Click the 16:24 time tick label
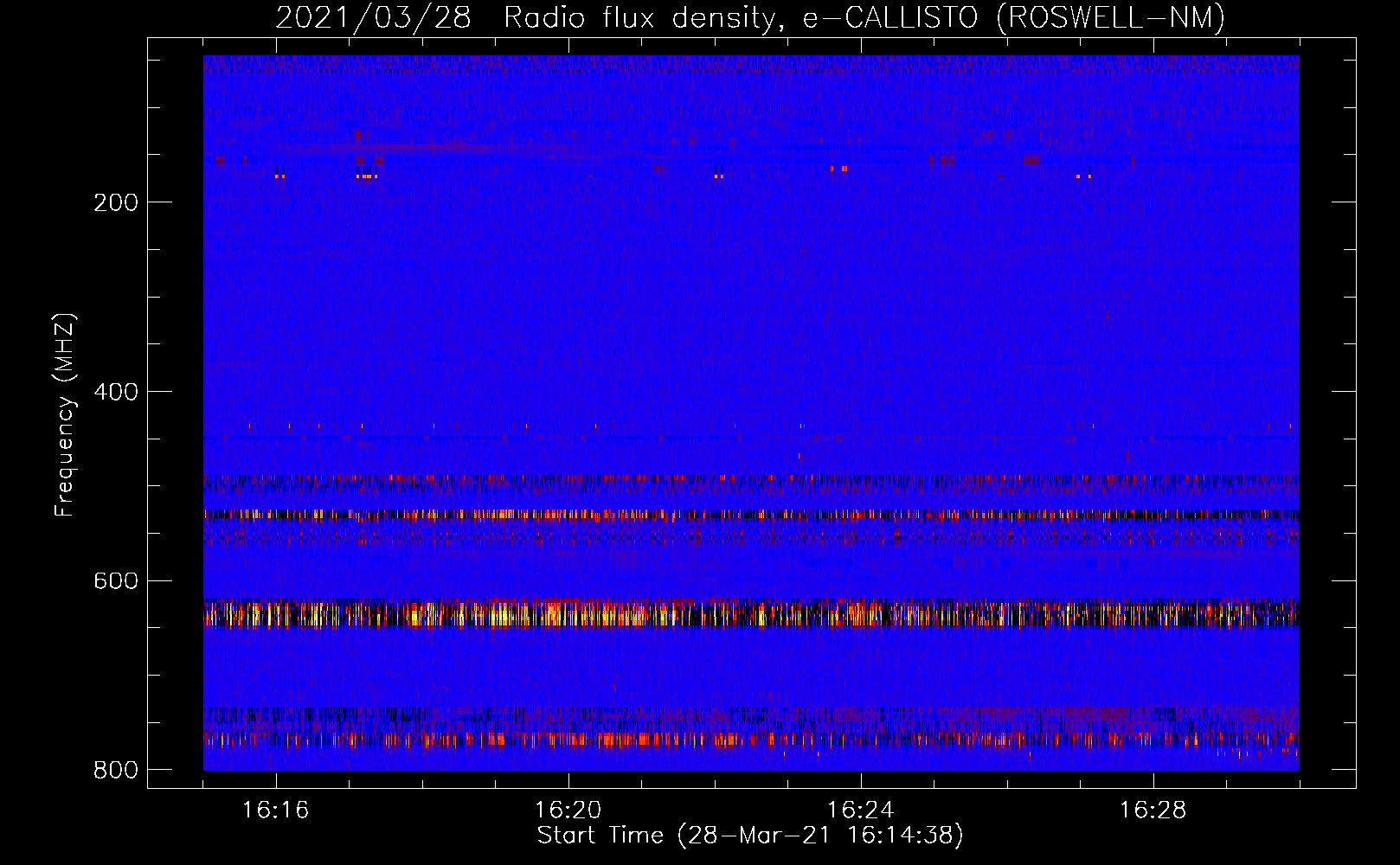 (861, 811)
